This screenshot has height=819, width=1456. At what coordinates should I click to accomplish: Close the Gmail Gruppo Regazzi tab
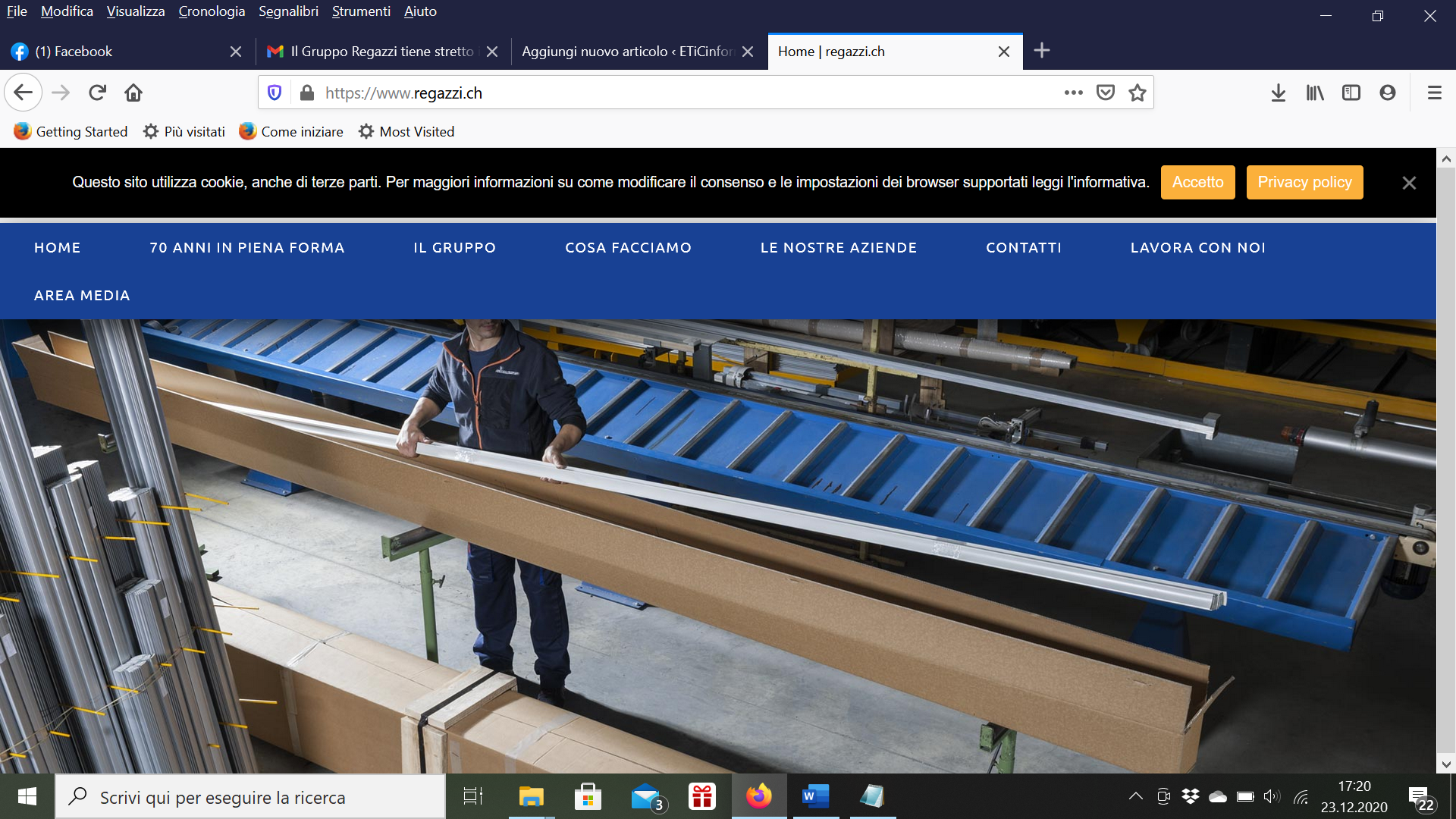(x=492, y=52)
